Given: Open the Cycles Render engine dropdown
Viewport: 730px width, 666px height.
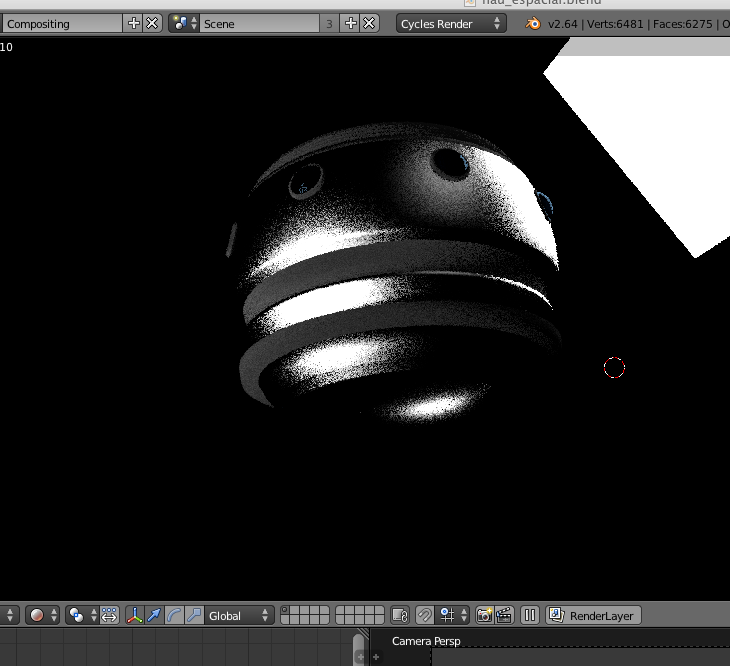Looking at the screenshot, I should click(451, 23).
